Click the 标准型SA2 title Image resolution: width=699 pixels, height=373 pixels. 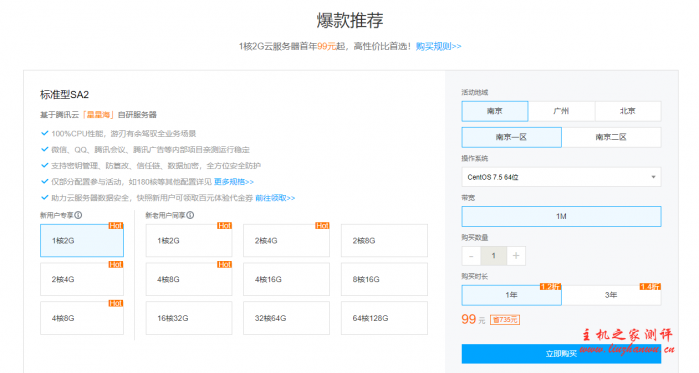coord(64,94)
